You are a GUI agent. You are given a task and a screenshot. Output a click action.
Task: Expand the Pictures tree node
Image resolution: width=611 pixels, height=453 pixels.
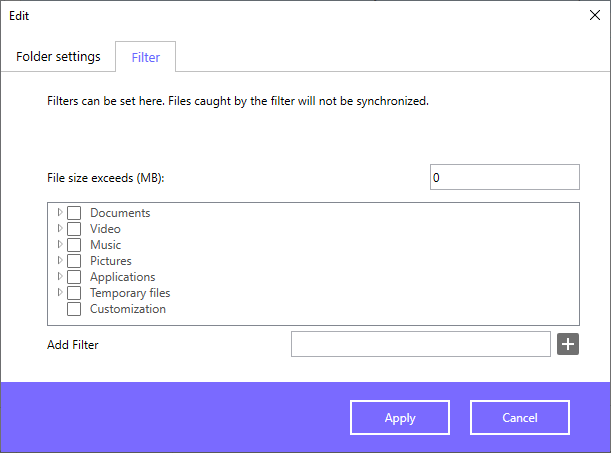60,260
